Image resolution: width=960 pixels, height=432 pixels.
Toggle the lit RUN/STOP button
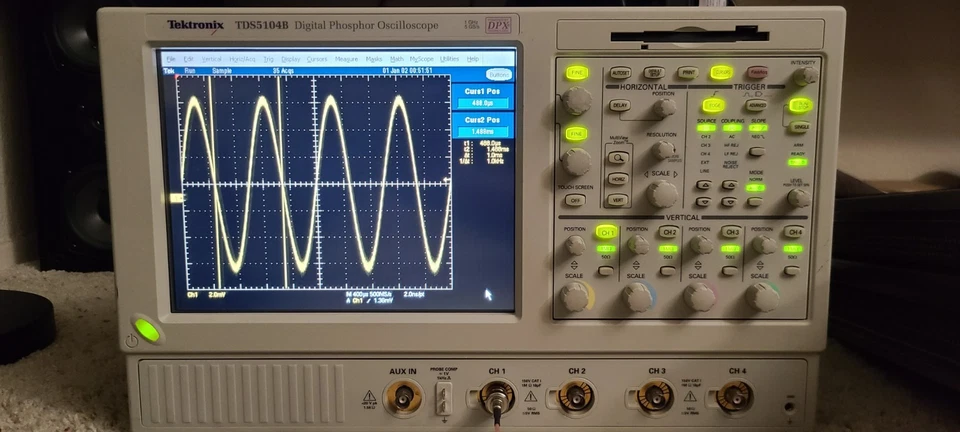800,105
